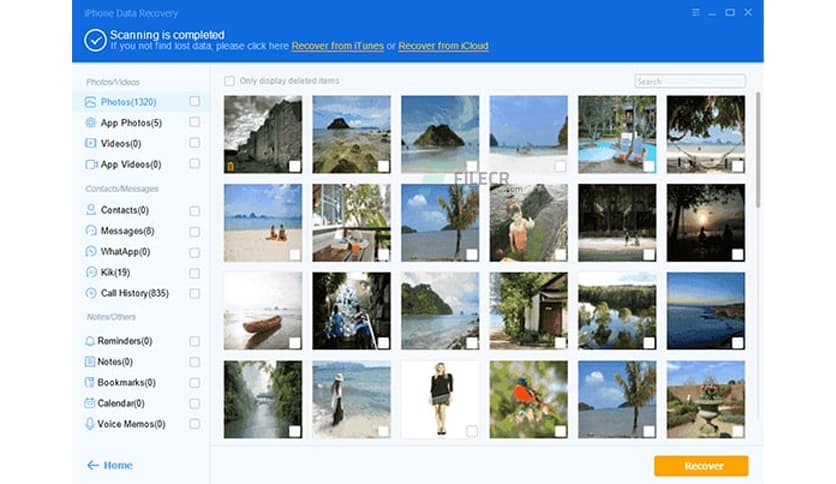This screenshot has width=836, height=484.
Task: Click the Recover from iTunes link
Action: coord(337,46)
